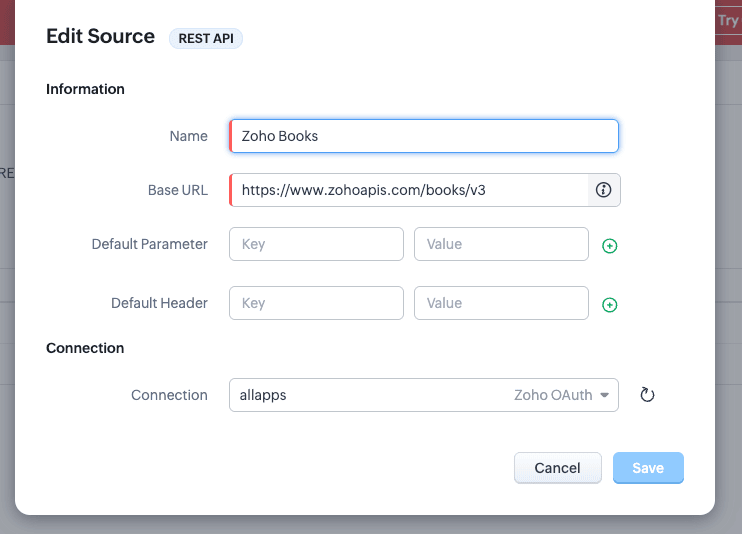Select the Default Header Value field
The image size is (742, 534).
click(501, 303)
